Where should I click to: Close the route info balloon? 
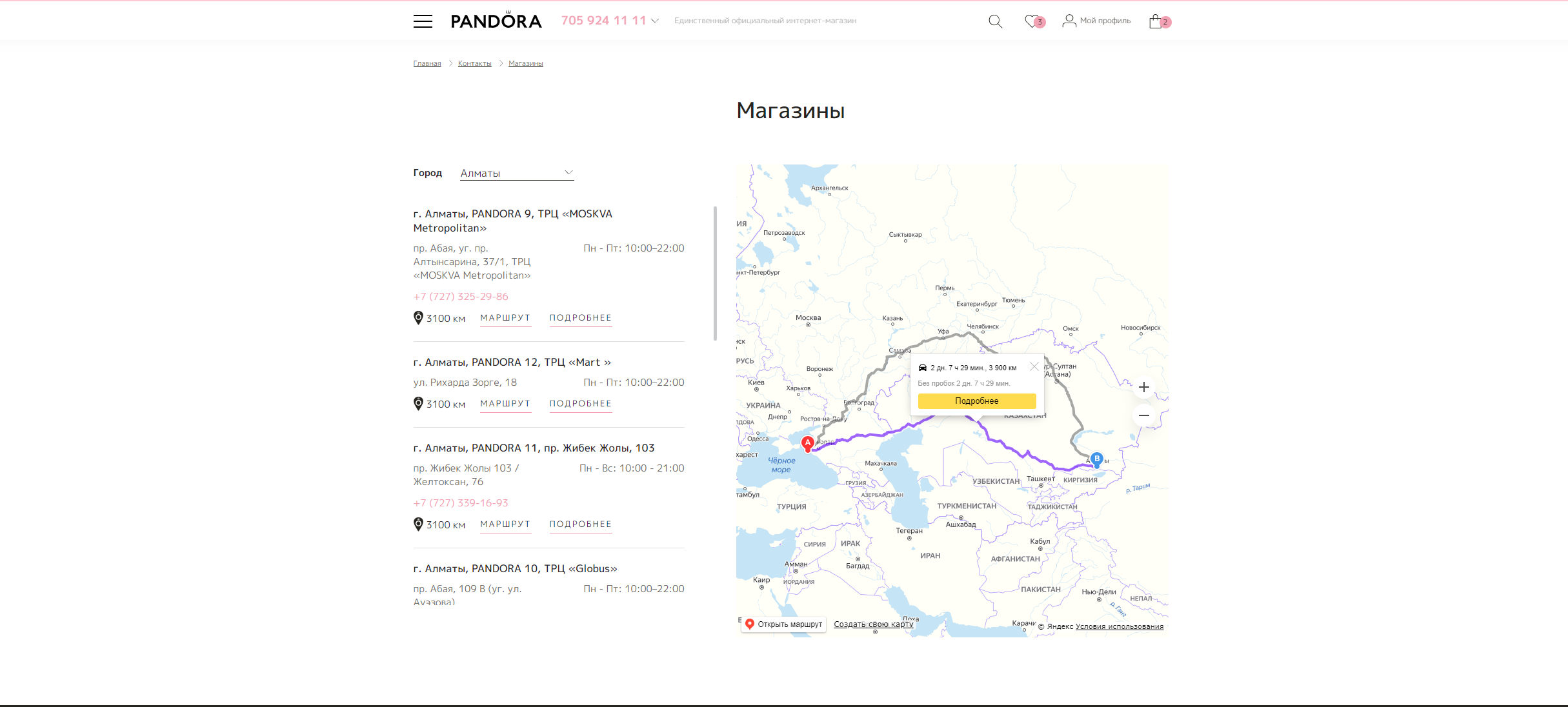click(1034, 366)
